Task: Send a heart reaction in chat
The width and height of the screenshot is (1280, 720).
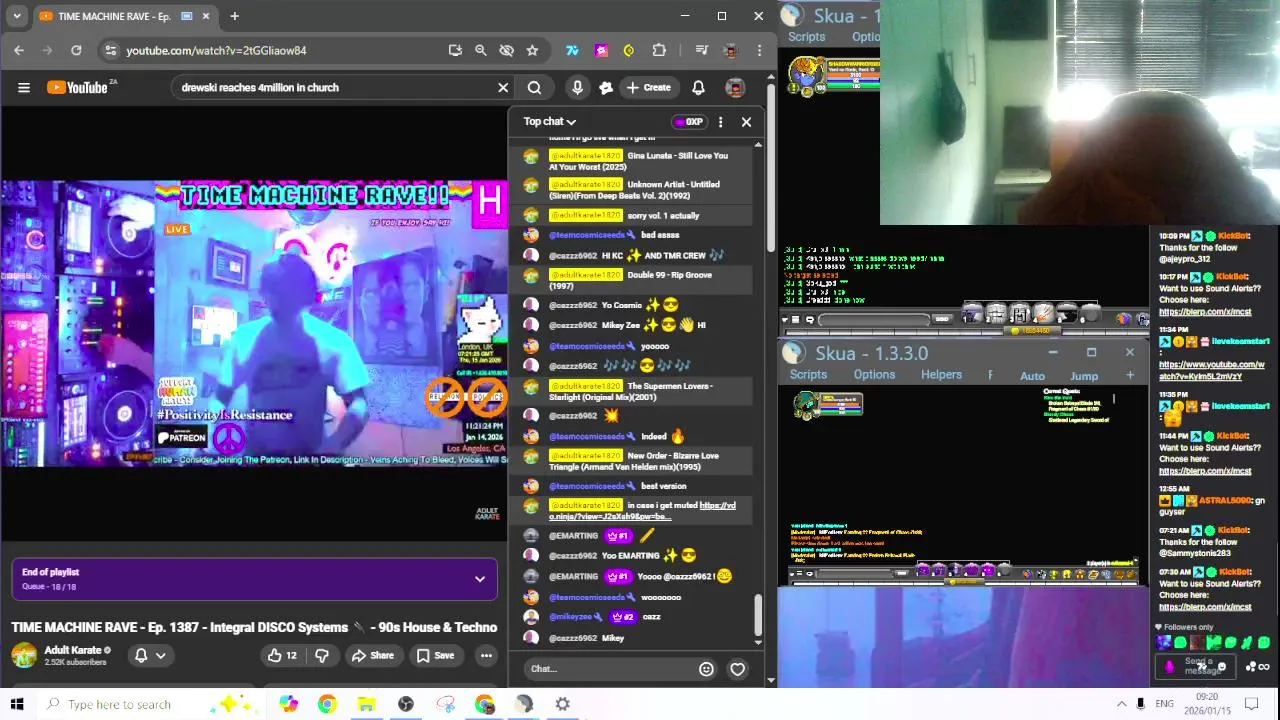Action: point(738,669)
